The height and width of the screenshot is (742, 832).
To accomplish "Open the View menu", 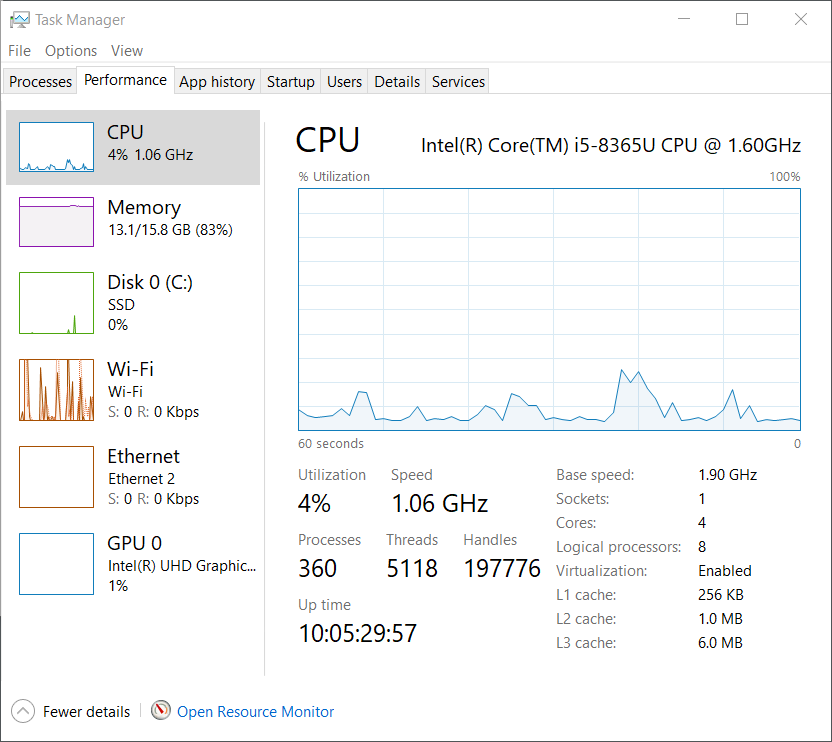I will (127, 51).
